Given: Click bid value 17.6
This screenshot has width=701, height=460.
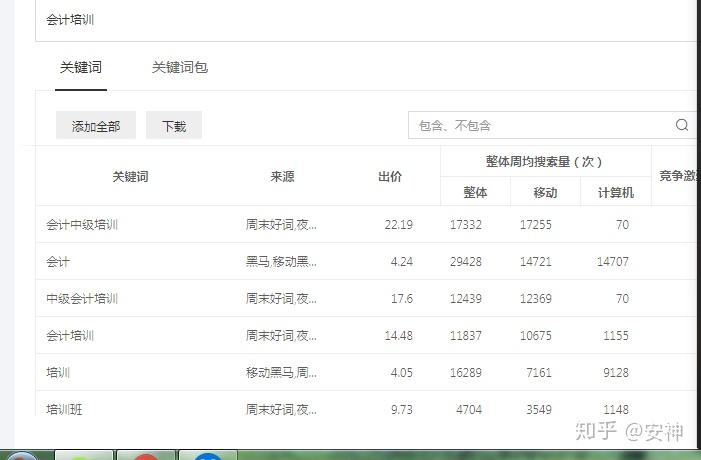Looking at the screenshot, I should [x=402, y=299].
